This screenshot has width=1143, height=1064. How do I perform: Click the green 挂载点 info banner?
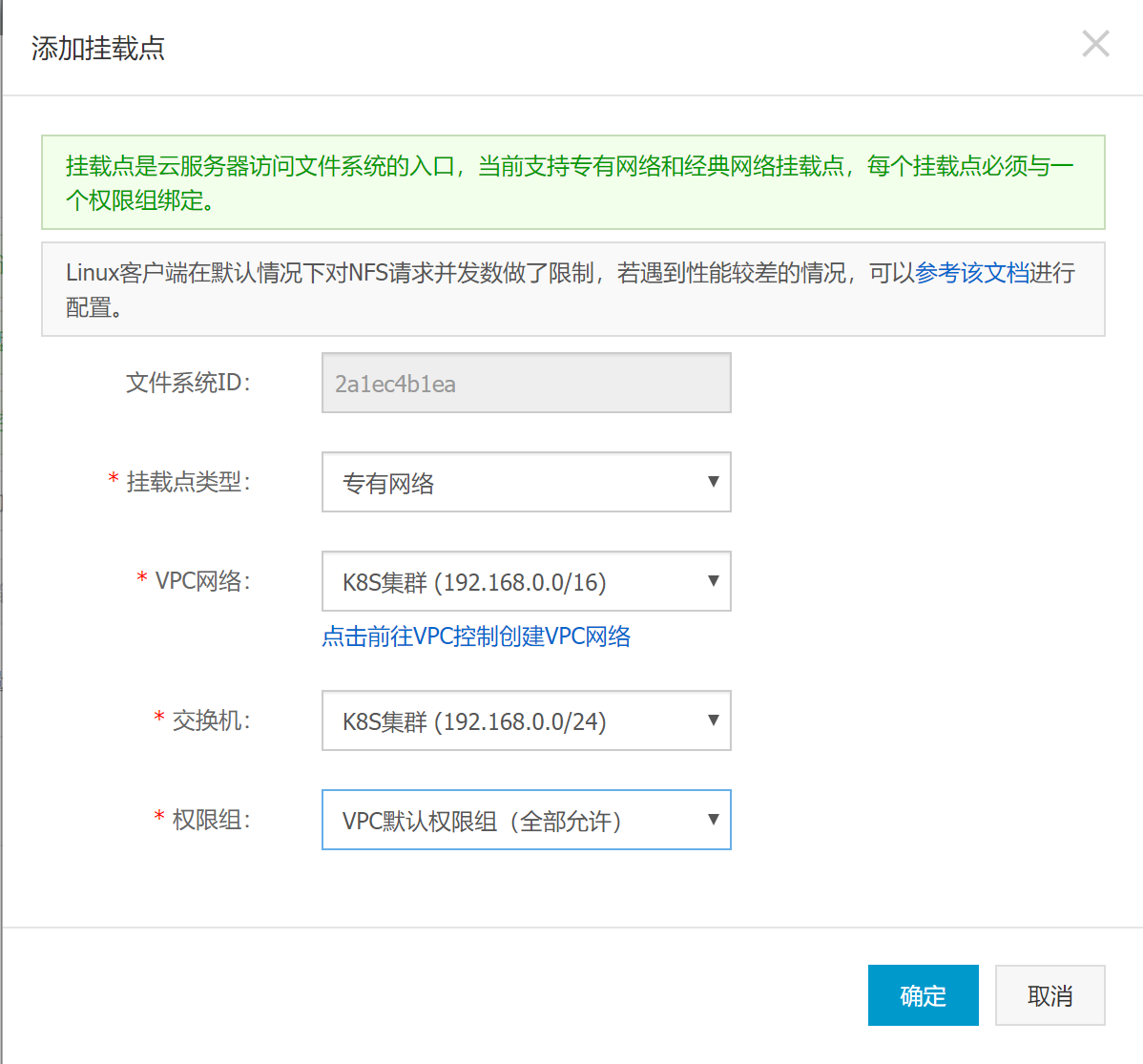tap(572, 182)
